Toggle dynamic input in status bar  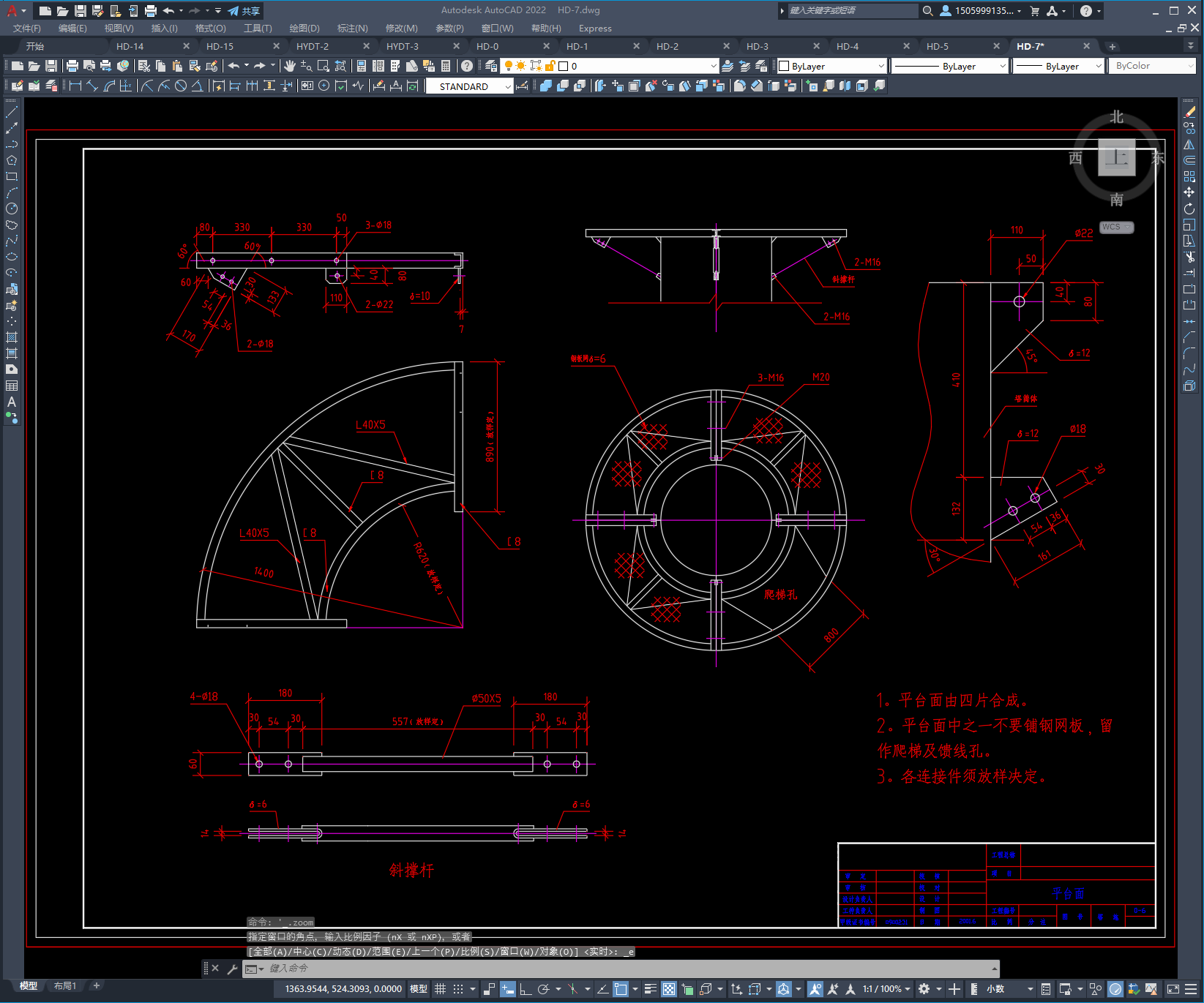click(508, 989)
